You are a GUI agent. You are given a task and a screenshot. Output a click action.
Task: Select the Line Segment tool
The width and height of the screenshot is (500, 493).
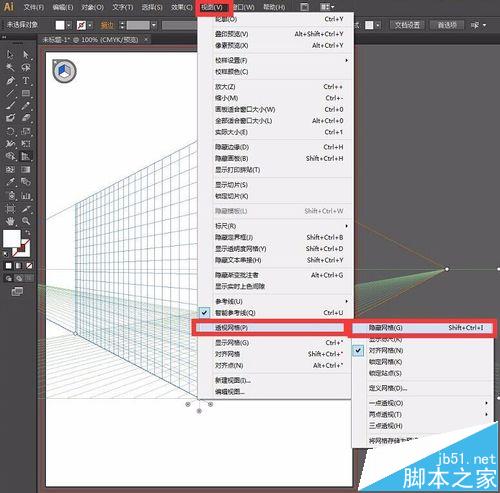click(x=10, y=93)
